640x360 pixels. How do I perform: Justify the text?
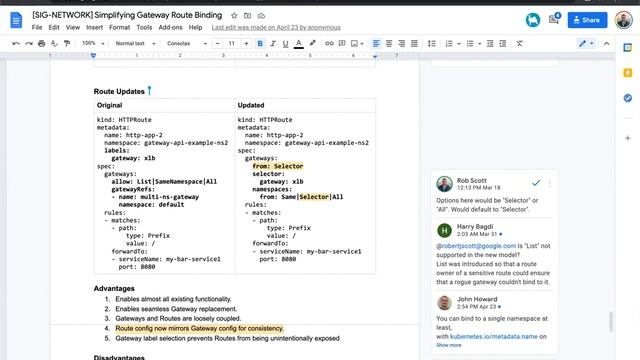tap(414, 43)
